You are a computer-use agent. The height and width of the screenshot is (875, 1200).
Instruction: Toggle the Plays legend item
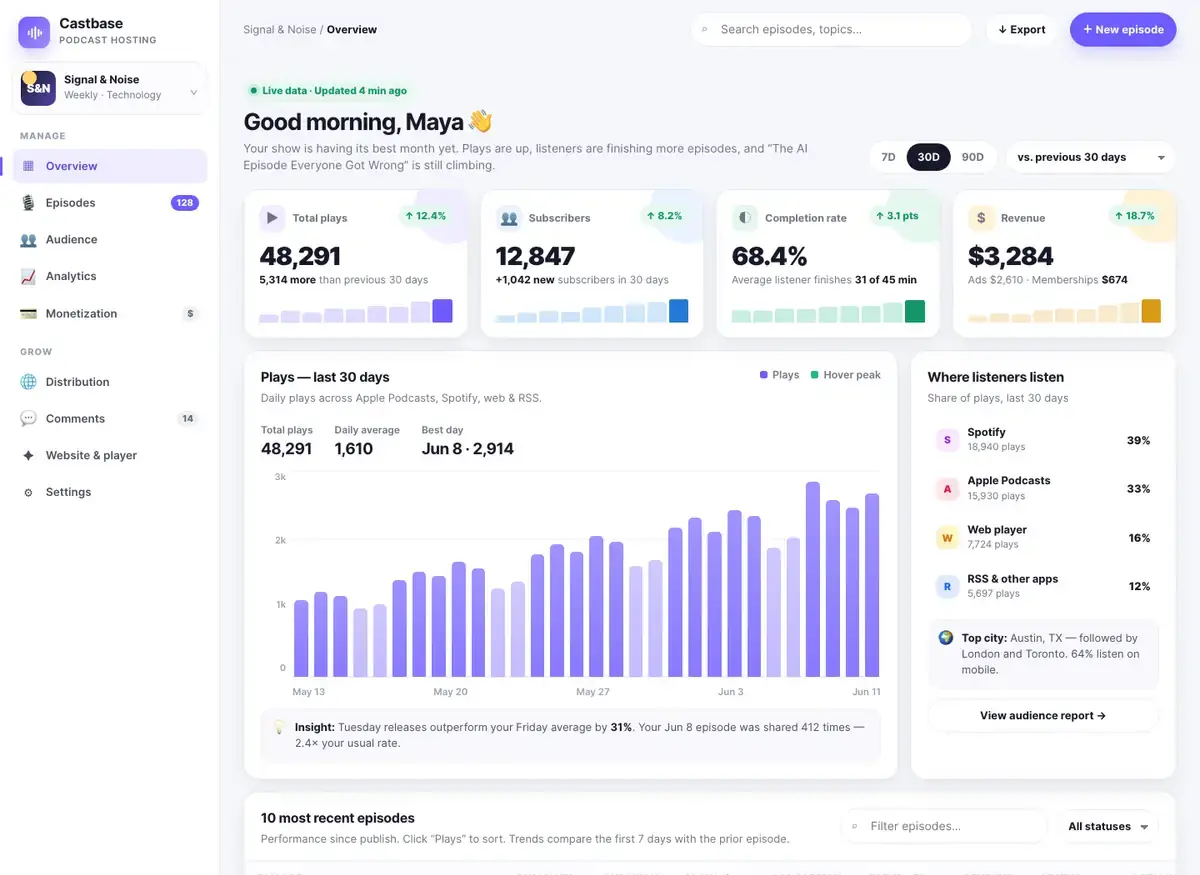coord(780,375)
